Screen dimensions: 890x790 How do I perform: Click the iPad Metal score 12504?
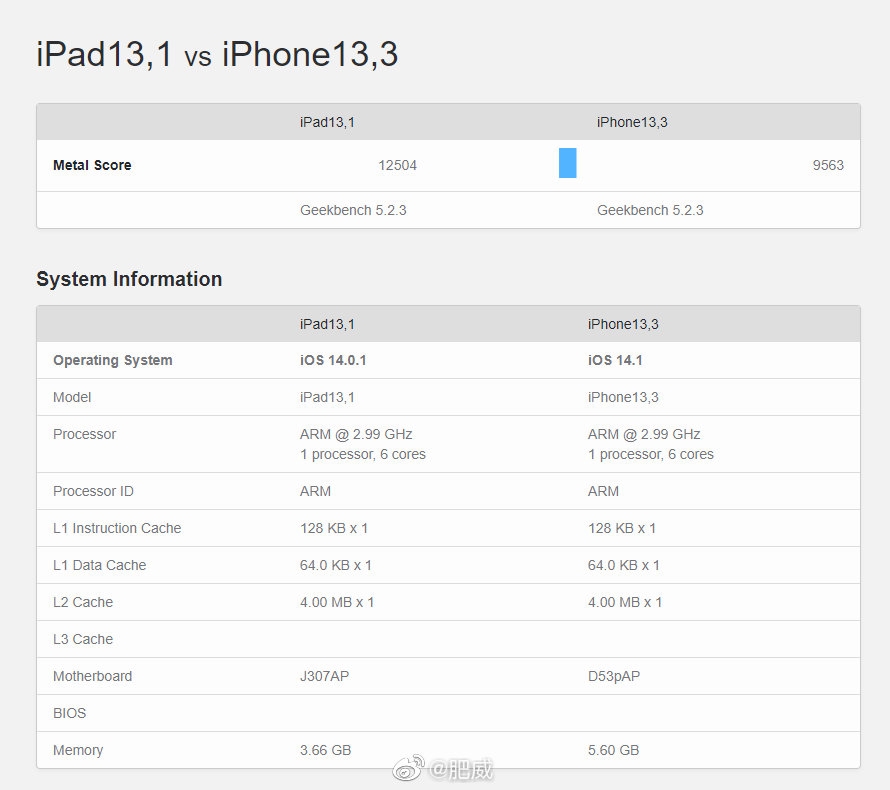coord(397,165)
